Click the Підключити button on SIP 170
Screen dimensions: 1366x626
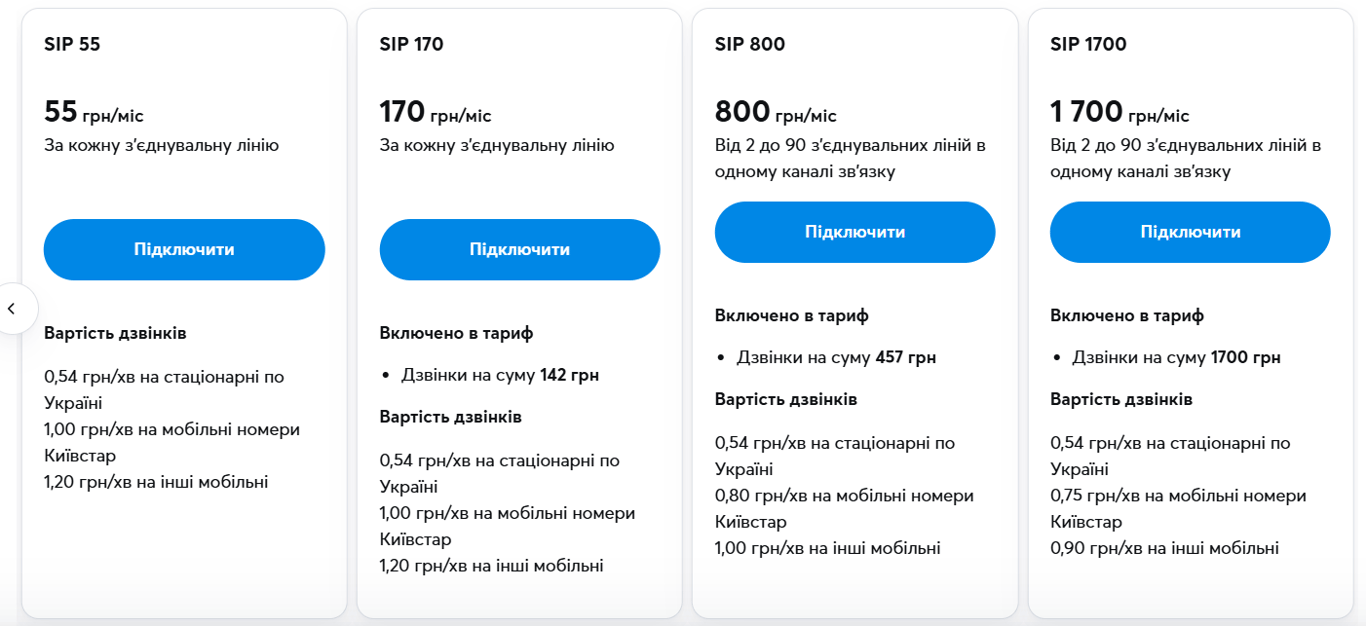click(x=519, y=249)
